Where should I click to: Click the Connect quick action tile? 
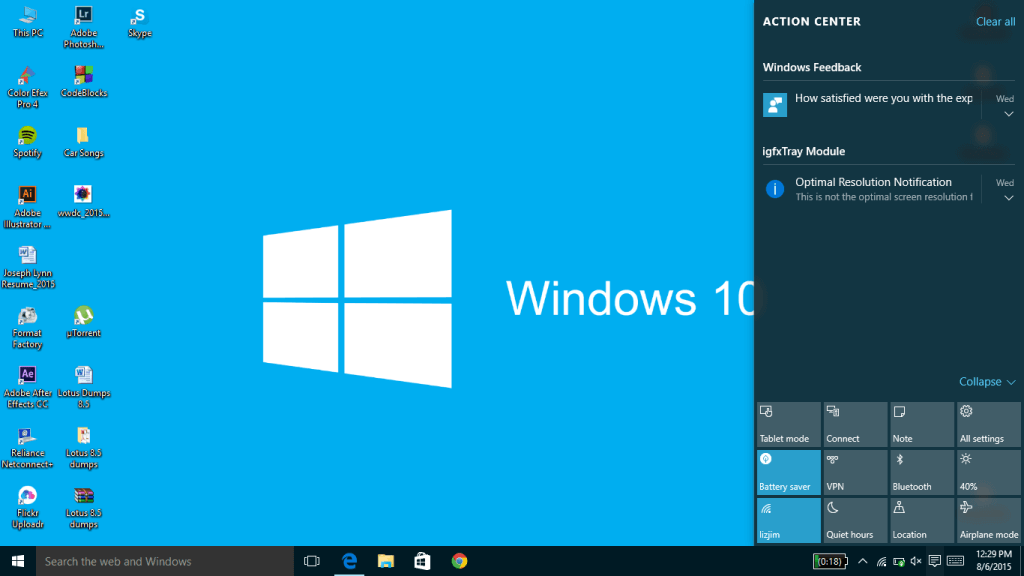[x=856, y=424]
